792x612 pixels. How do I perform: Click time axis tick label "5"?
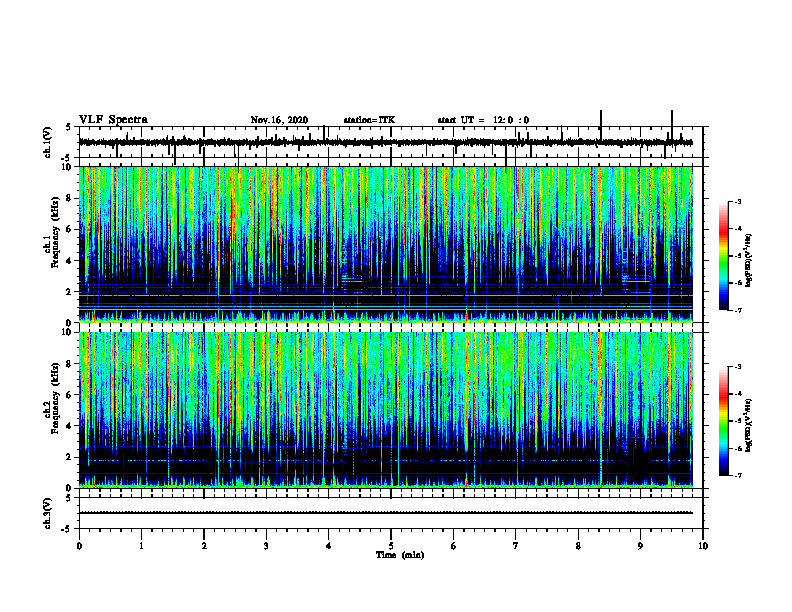[x=391, y=546]
